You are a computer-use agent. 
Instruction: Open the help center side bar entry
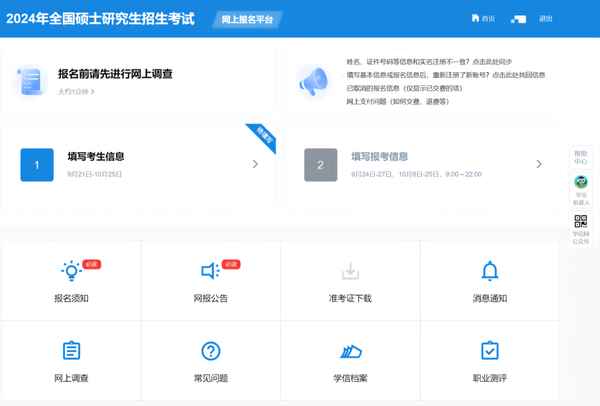pos(580,157)
